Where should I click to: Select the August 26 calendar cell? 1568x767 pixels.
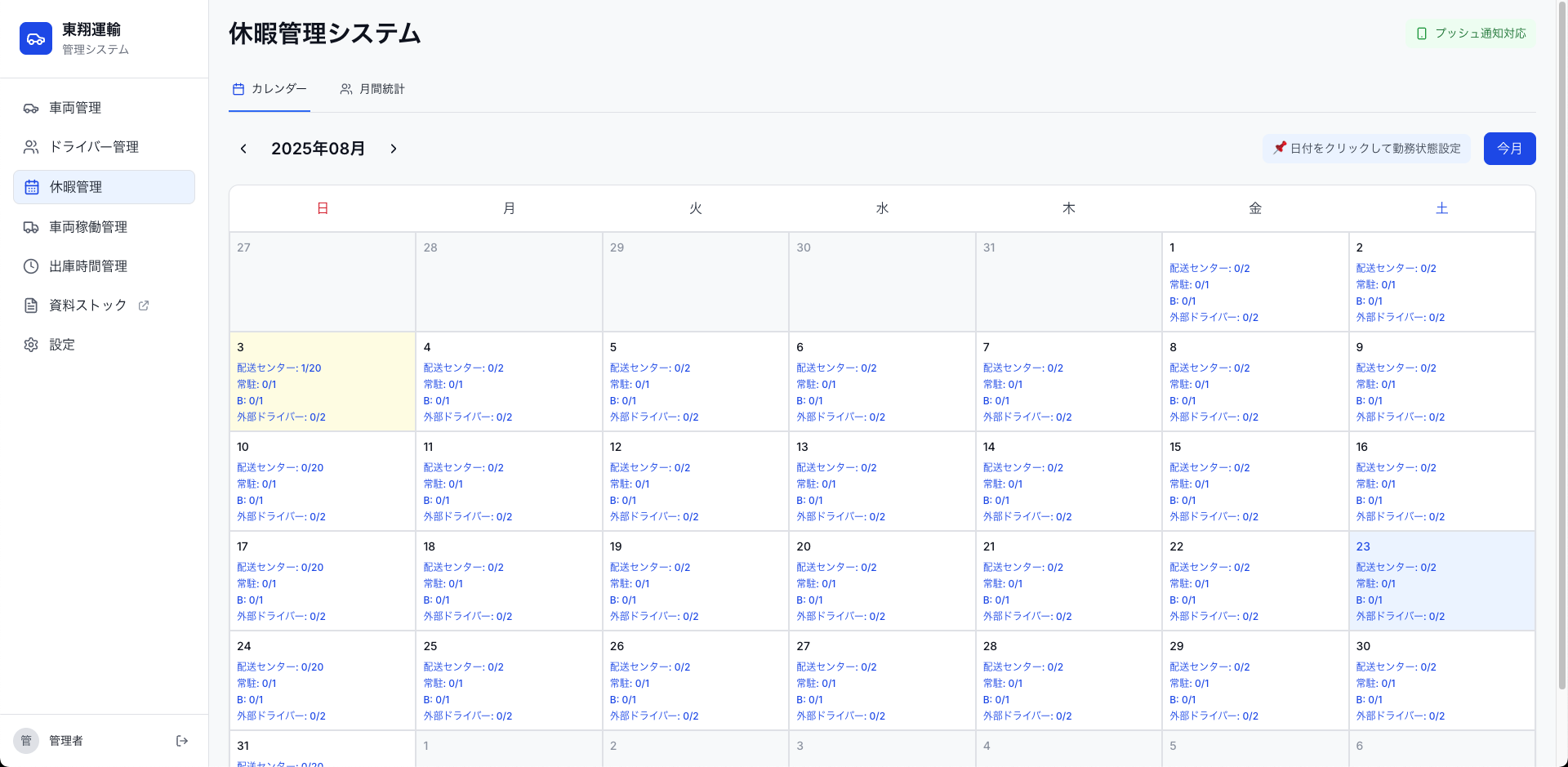(x=696, y=680)
